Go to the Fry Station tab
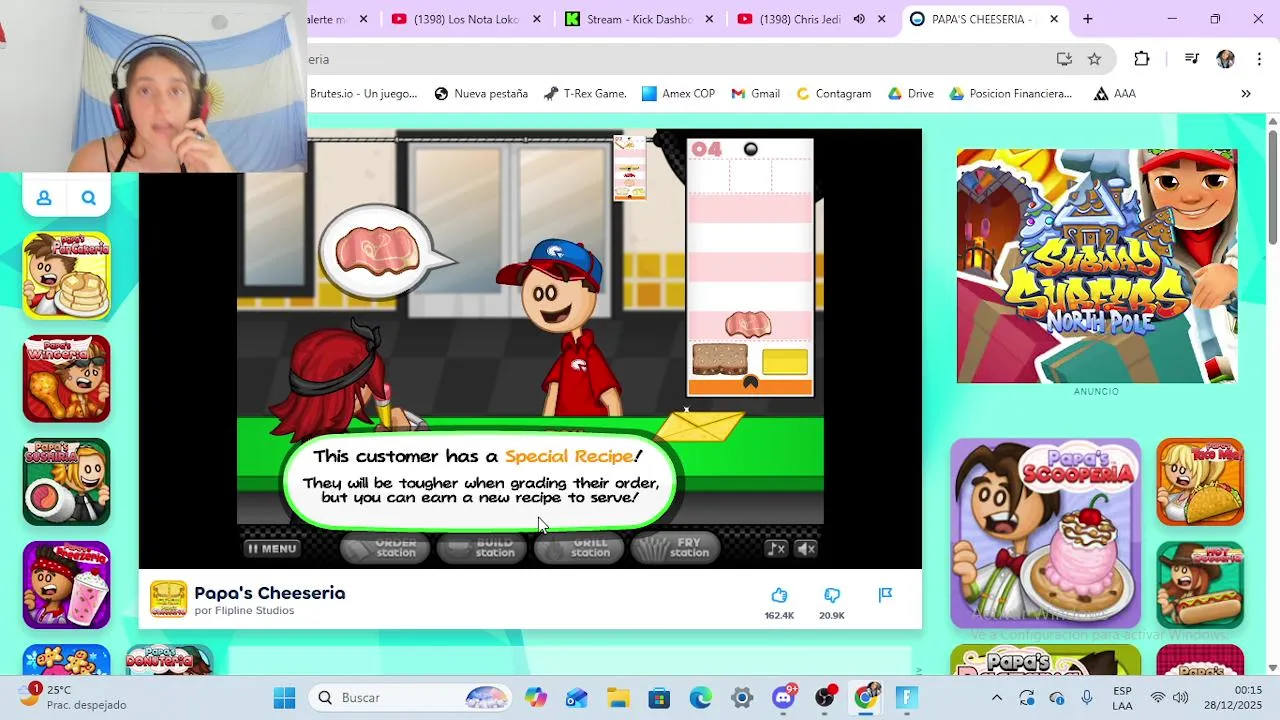Screen dimensions: 1280x720 point(676,548)
